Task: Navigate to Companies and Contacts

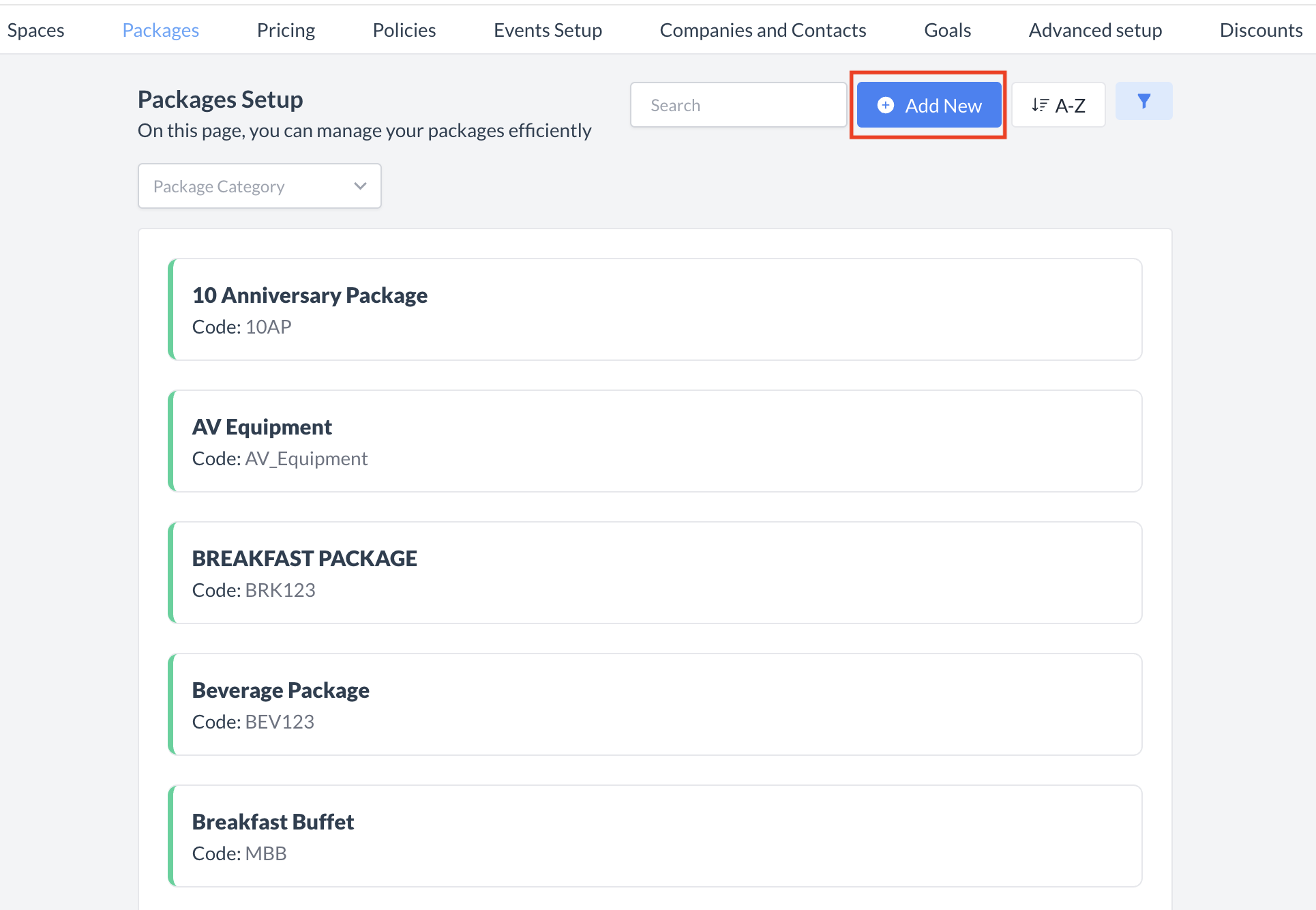Action: (763, 29)
